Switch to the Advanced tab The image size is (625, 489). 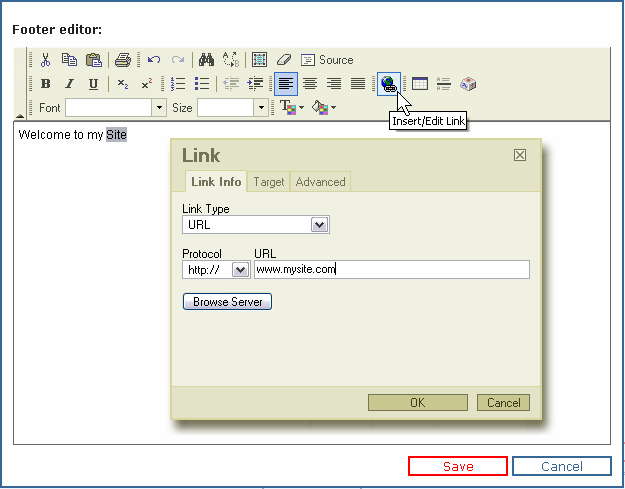point(320,182)
